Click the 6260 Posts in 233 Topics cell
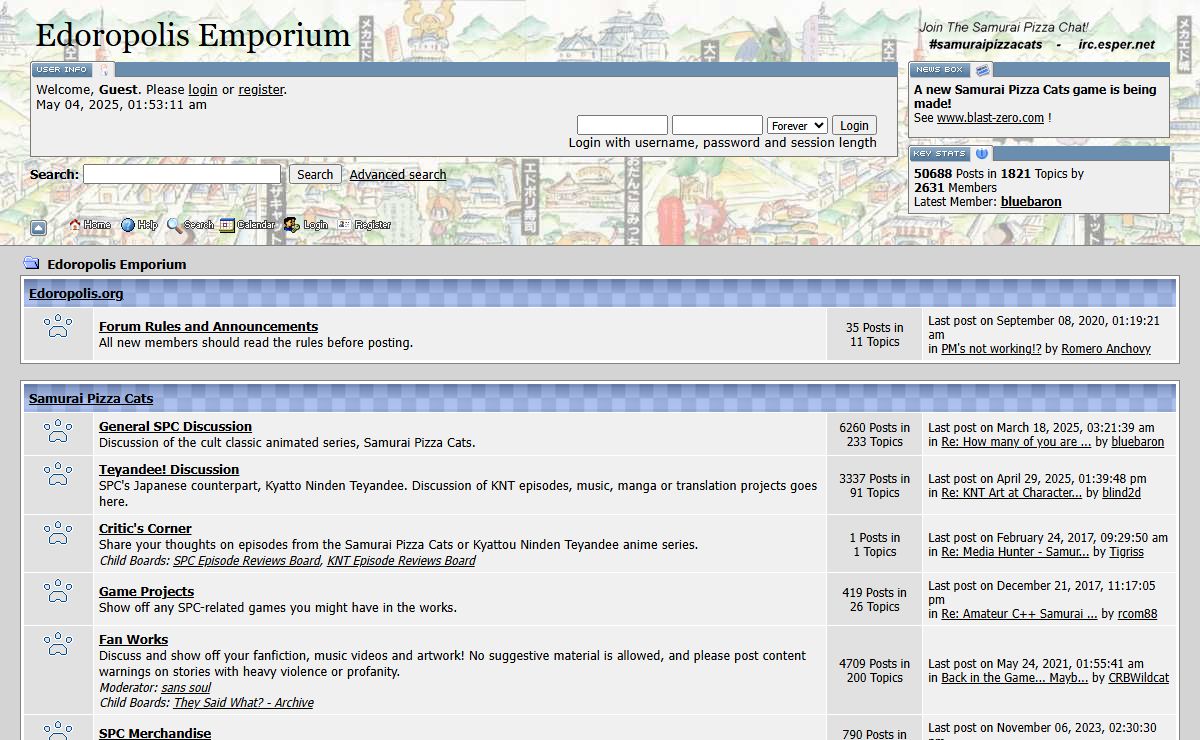Screen dimensions: 1200x740 coord(874,434)
